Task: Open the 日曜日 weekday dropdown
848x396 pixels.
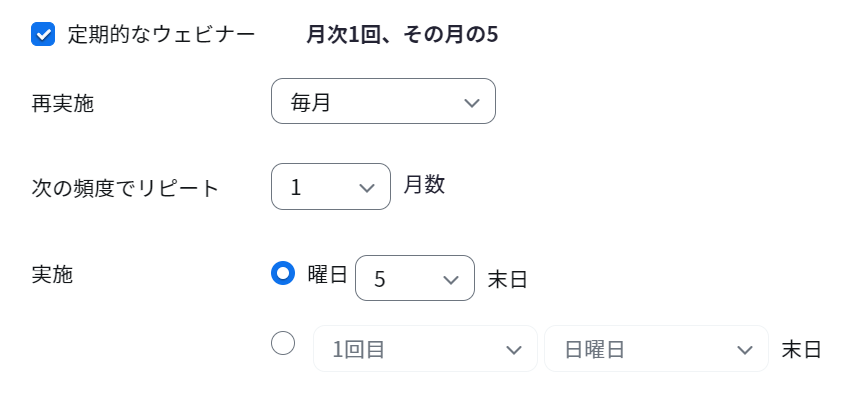Action: [656, 348]
